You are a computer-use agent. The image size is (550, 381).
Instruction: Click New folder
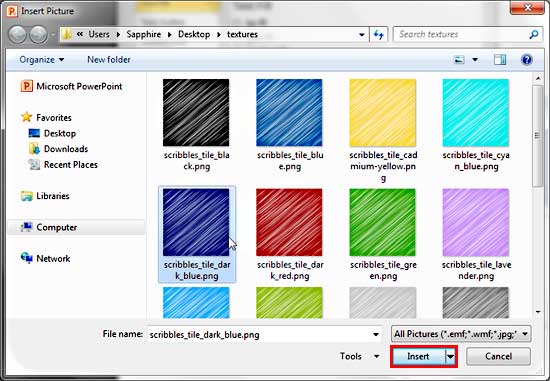[109, 60]
